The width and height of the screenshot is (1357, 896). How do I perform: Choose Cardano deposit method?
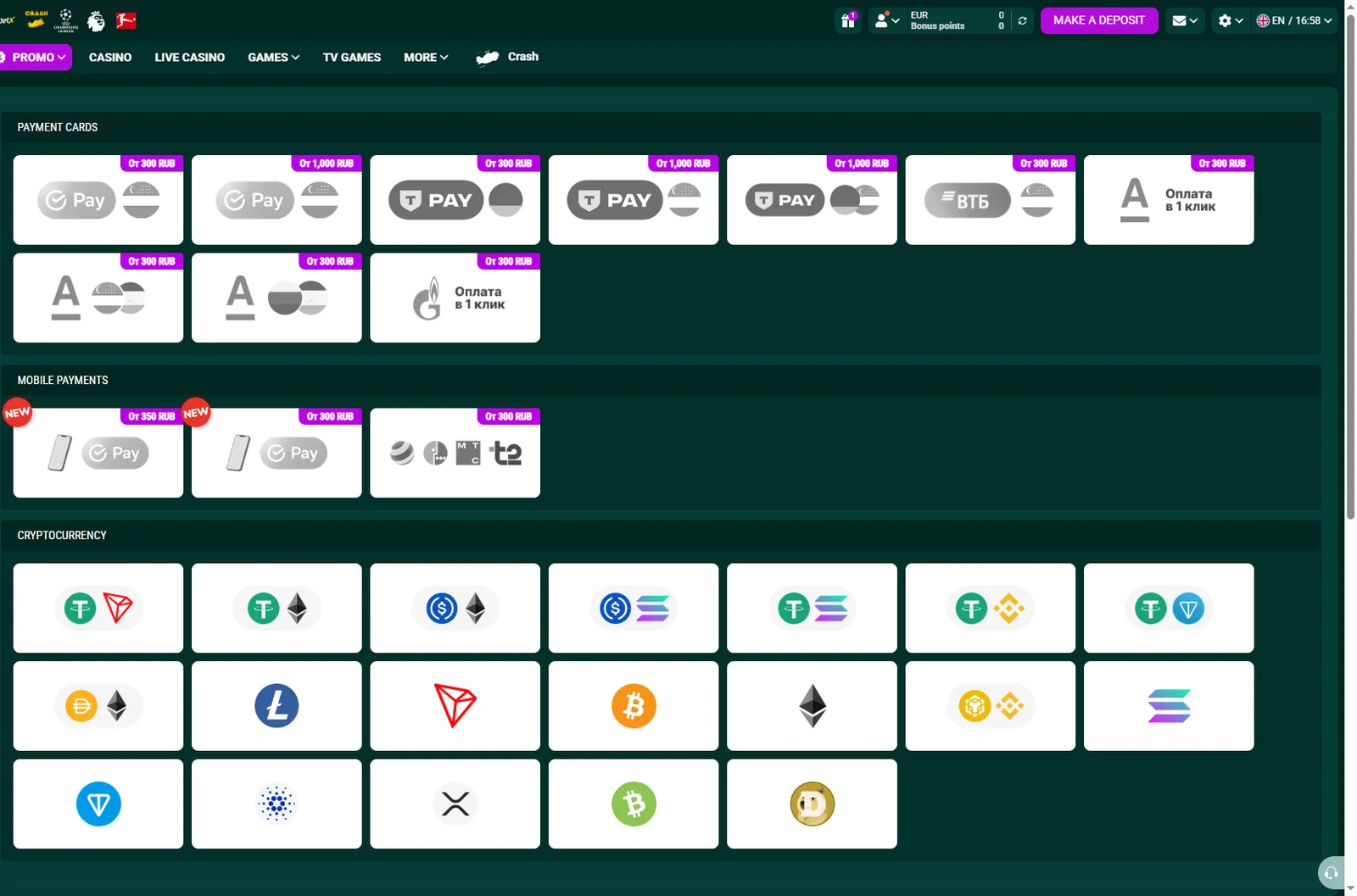[276, 804]
